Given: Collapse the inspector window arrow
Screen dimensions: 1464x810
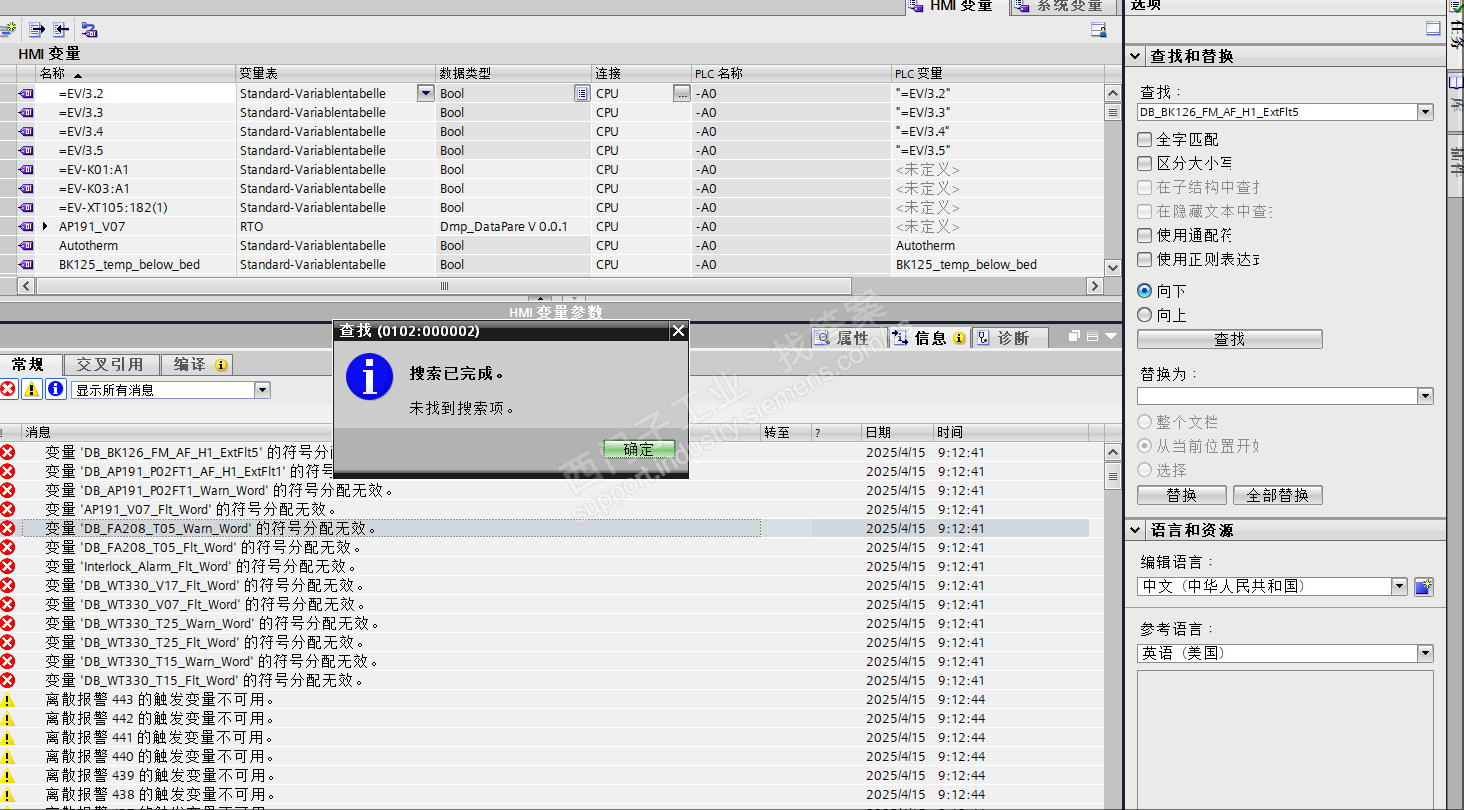Looking at the screenshot, I should [1110, 337].
